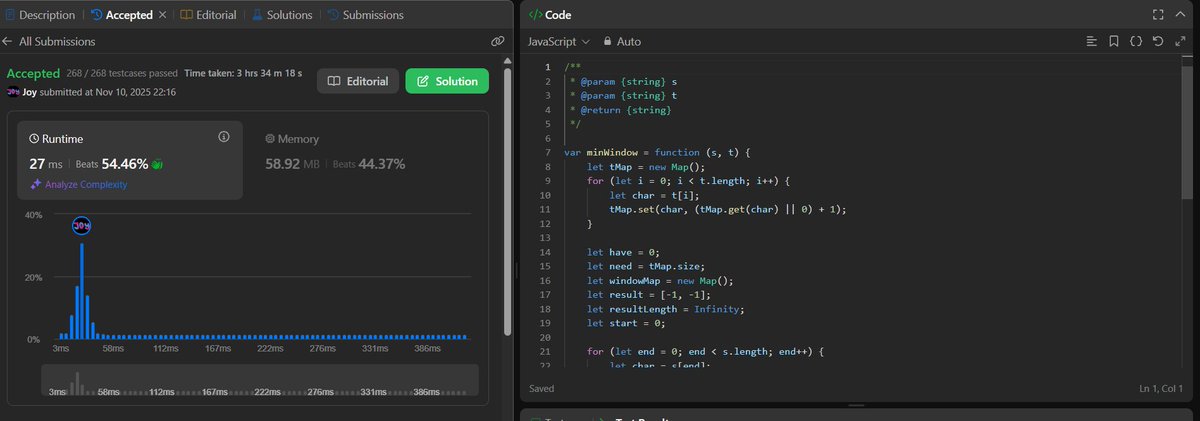Viewport: 1200px width, 421px height.
Task: Click the 44.37% memory beats value
Action: click(382, 163)
